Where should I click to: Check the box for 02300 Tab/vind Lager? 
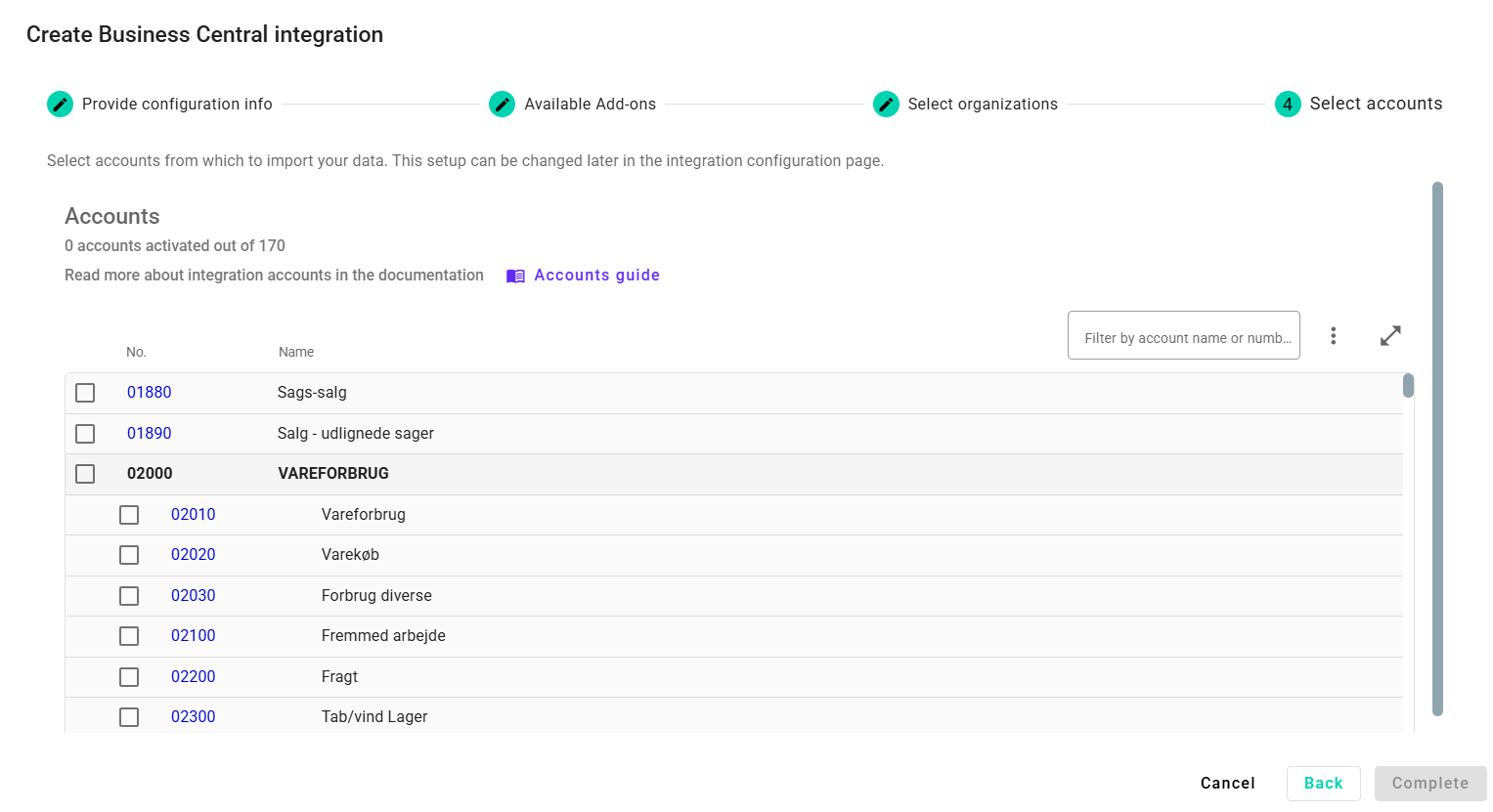tap(129, 717)
